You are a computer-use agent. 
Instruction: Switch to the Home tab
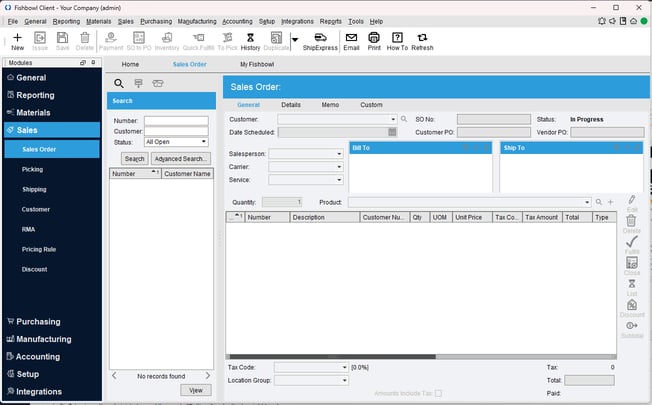pos(130,64)
